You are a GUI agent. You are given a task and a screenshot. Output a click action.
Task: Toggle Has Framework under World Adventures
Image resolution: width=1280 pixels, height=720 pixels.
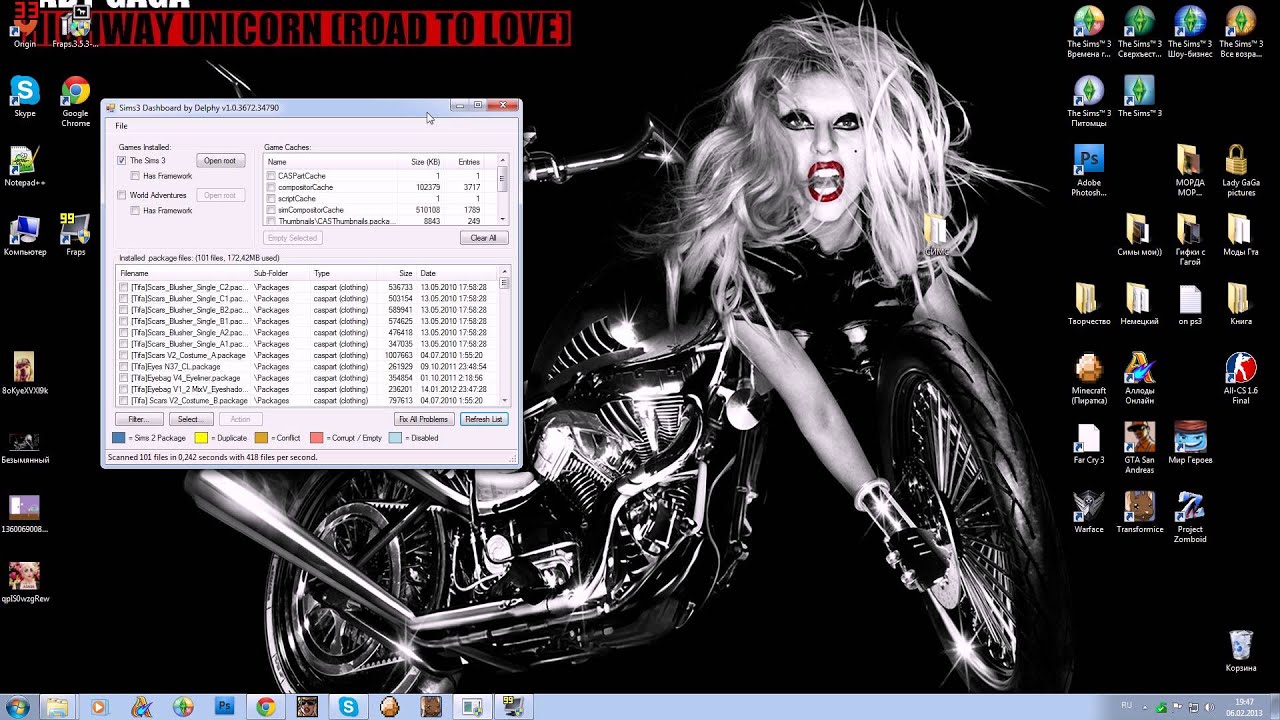[135, 210]
